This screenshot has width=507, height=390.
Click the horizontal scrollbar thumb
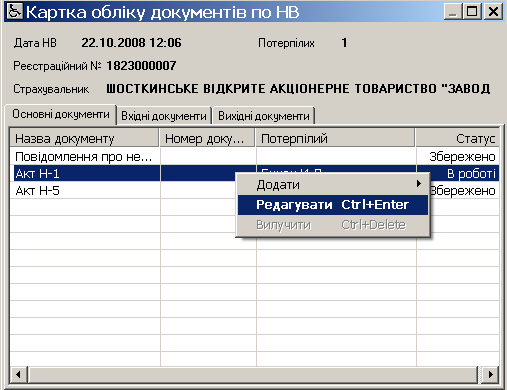click(x=253, y=374)
